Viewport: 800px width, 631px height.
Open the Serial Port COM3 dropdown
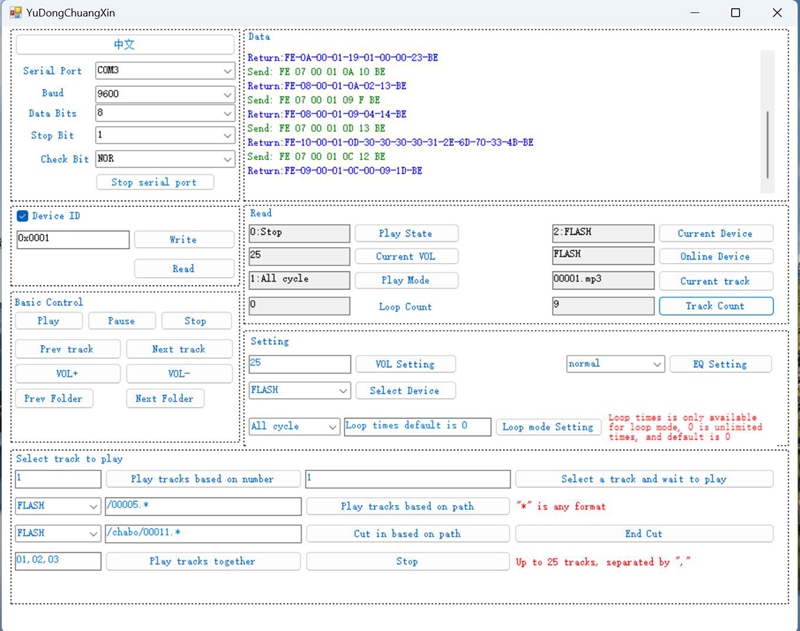pos(165,70)
